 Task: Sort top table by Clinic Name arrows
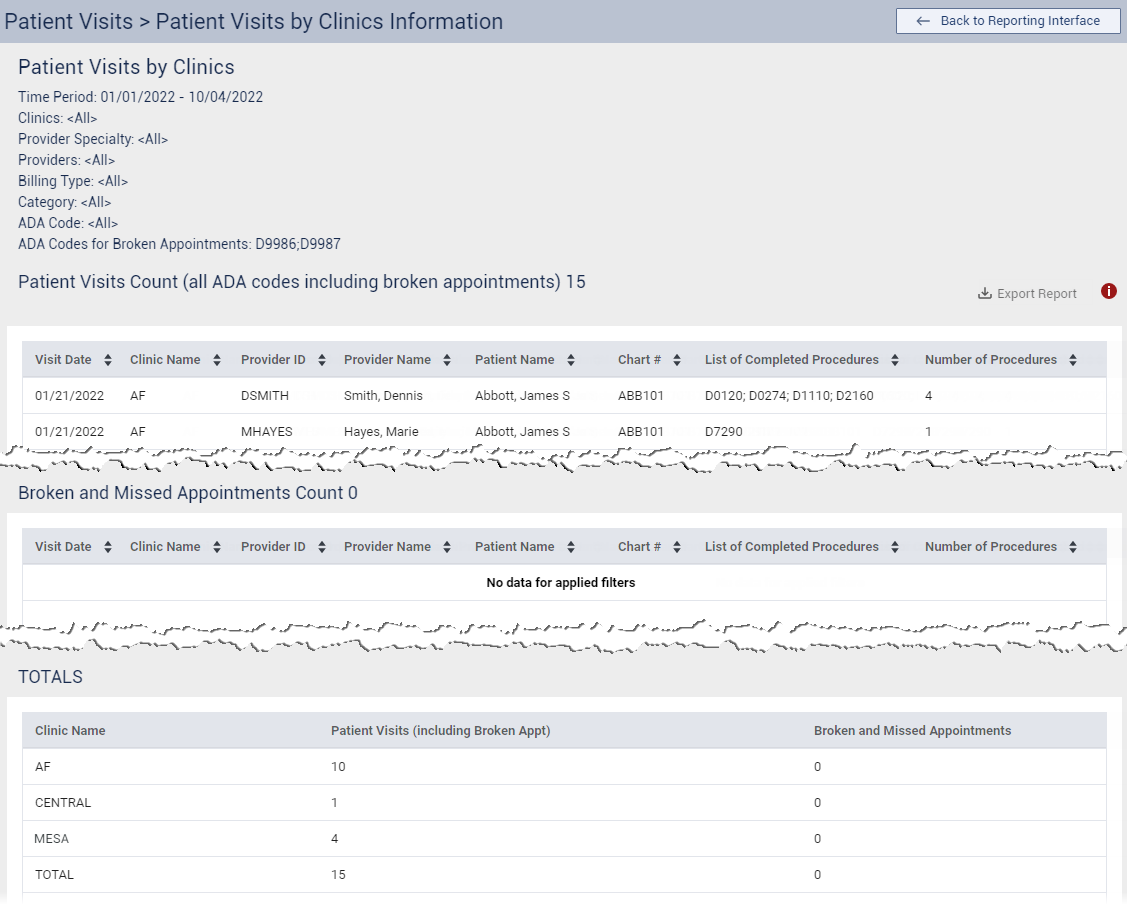tap(217, 360)
